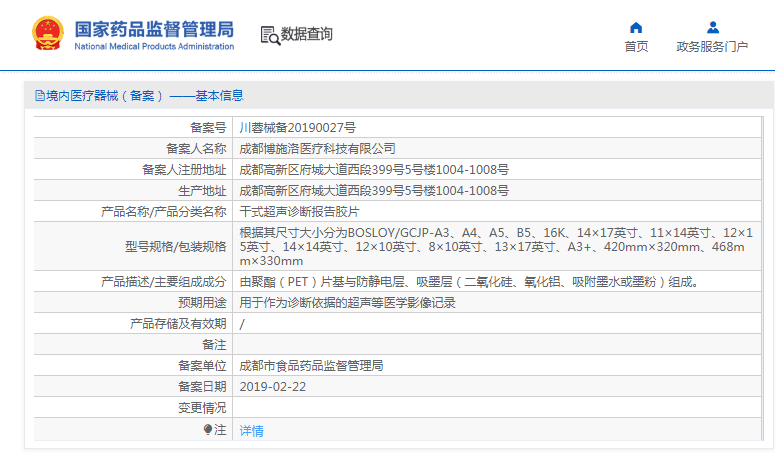Click the filing authority 成都市食品药品监督管理局 cell
Image resolution: width=775 pixels, height=459 pixels.
(311, 366)
